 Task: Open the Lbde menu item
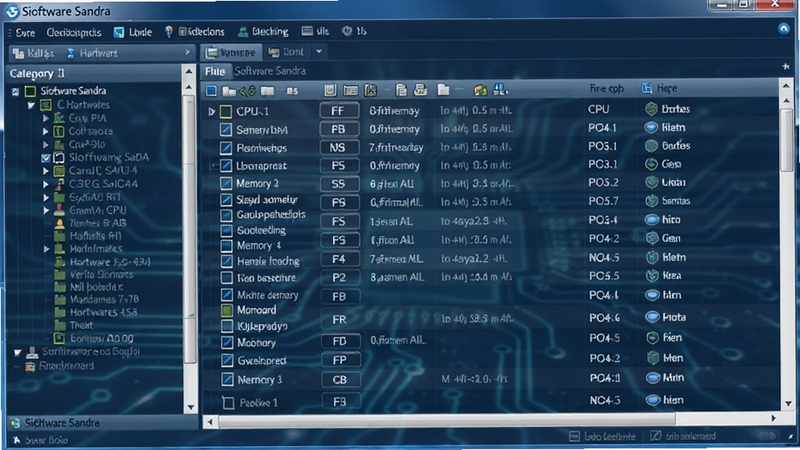pyautogui.click(x=133, y=32)
